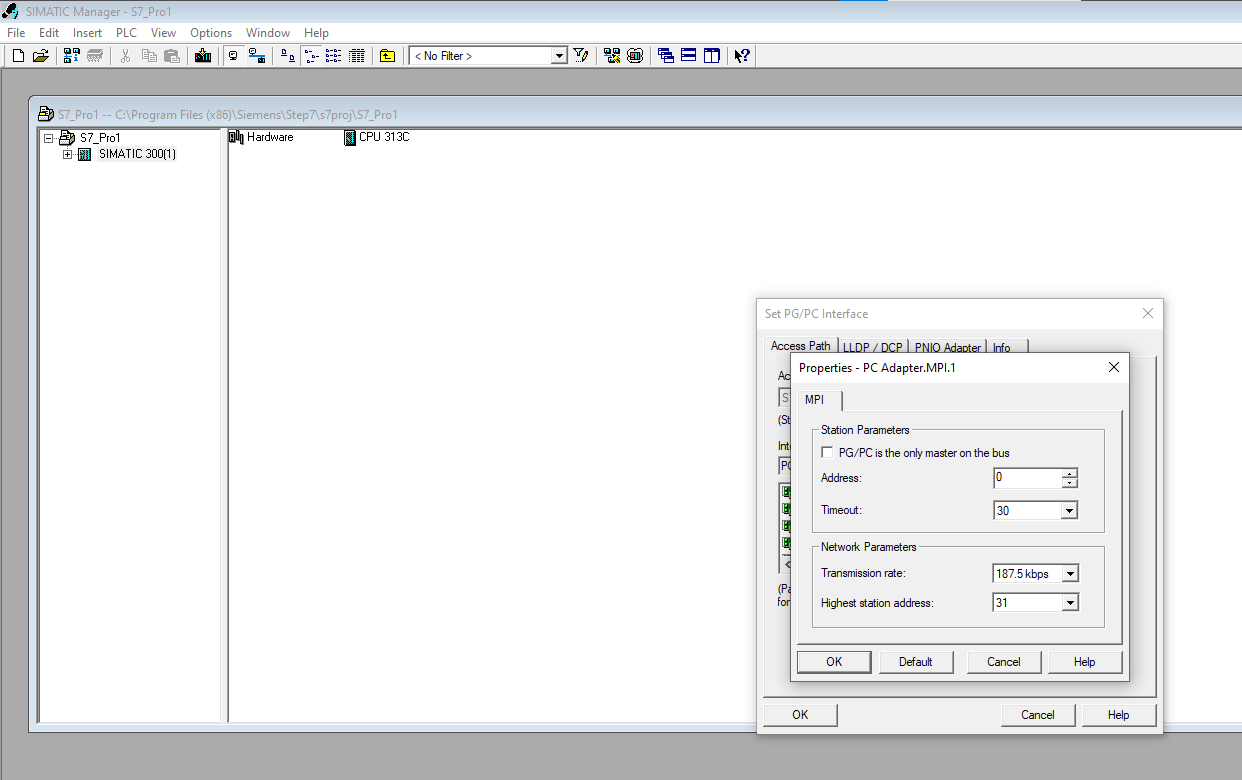Cascade windows via toolbar icon
Image resolution: width=1242 pixels, height=780 pixels.
pos(666,56)
